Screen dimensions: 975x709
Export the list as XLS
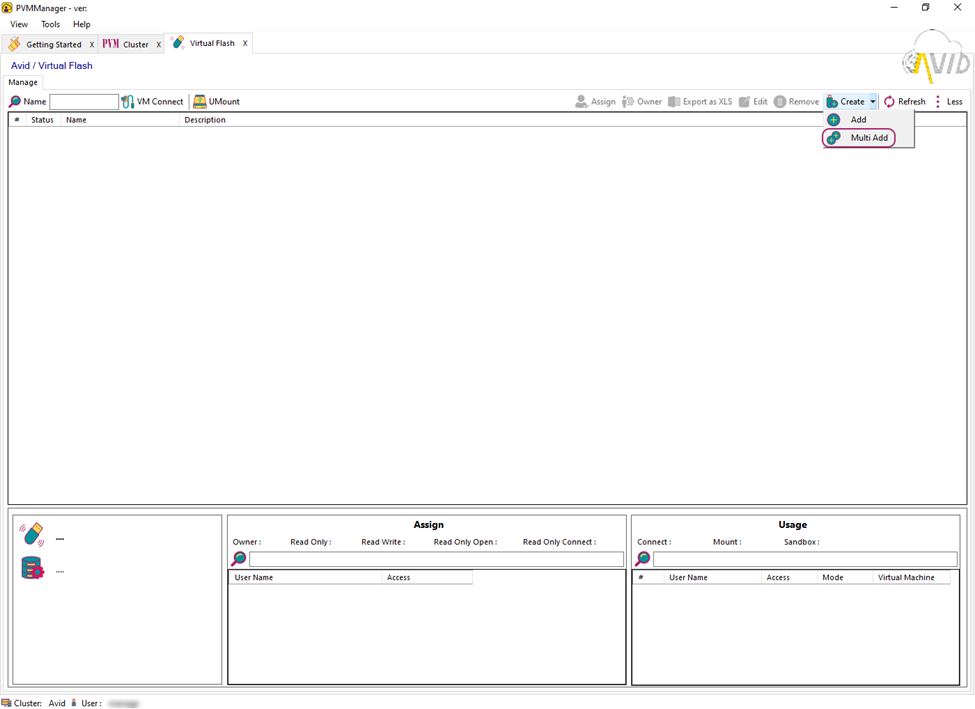pyautogui.click(x=700, y=101)
